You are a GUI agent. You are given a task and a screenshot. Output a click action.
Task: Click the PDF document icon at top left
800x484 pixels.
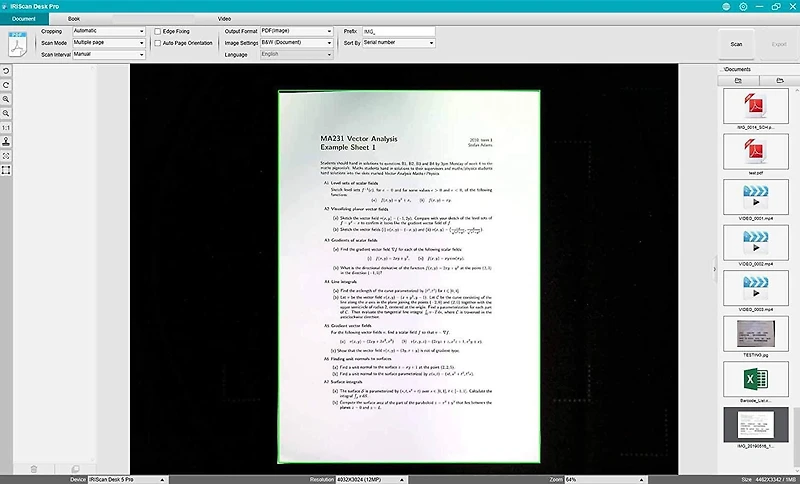tap(18, 43)
